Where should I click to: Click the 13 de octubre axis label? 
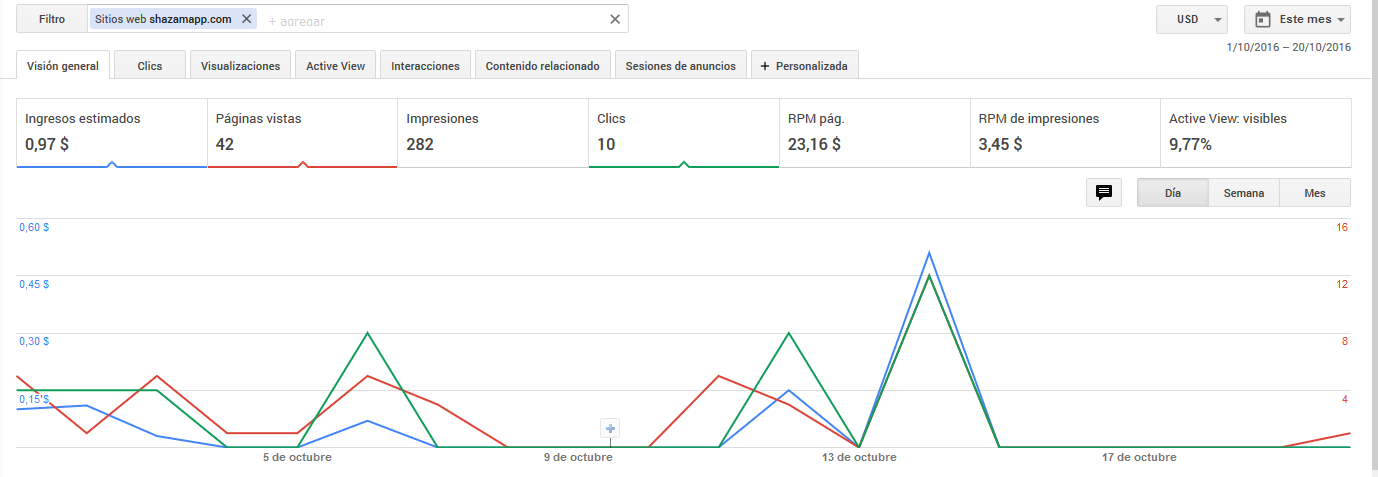click(859, 457)
